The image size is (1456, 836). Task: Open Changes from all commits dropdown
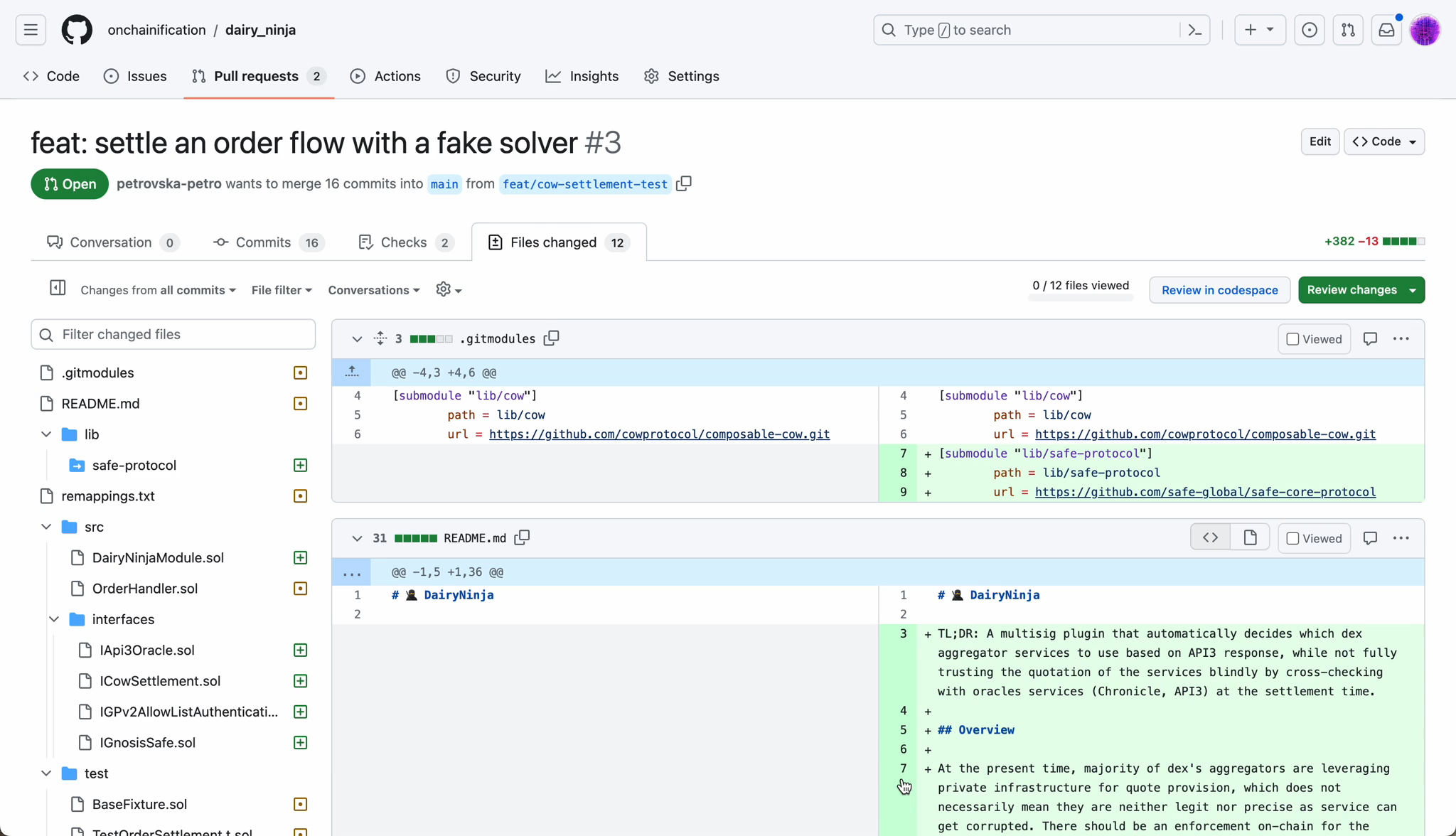(x=158, y=290)
